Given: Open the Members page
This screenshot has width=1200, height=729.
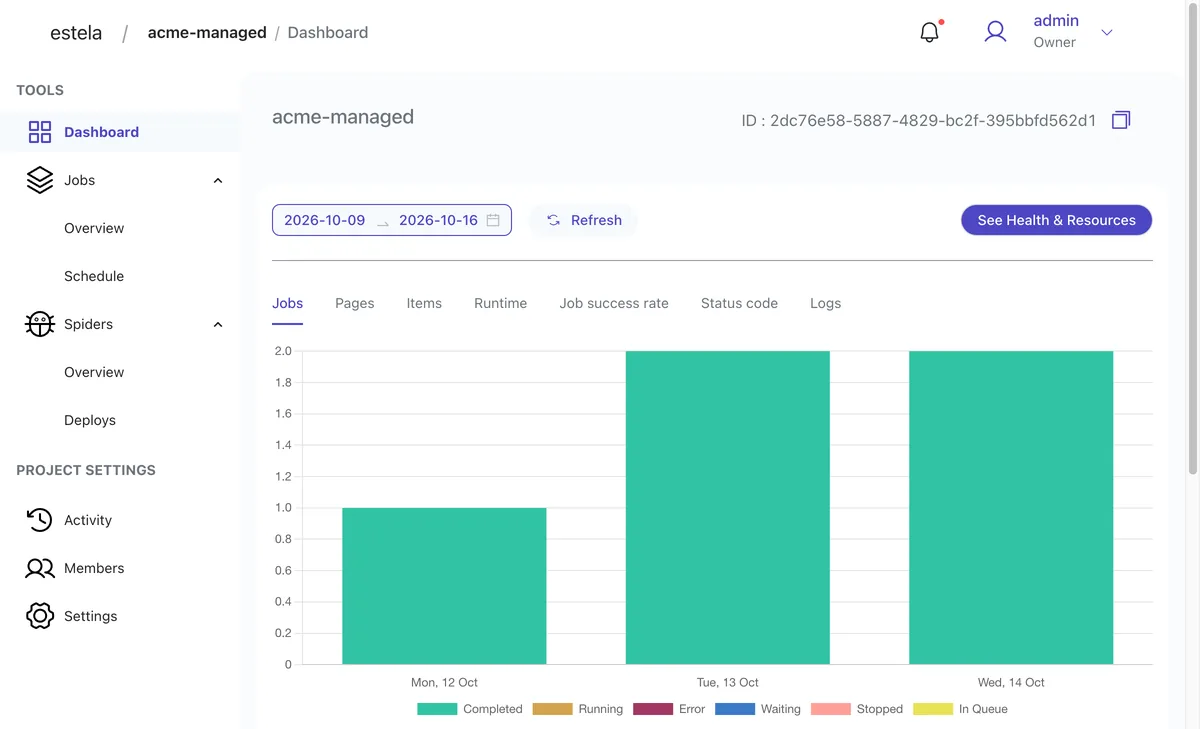Looking at the screenshot, I should tap(94, 568).
